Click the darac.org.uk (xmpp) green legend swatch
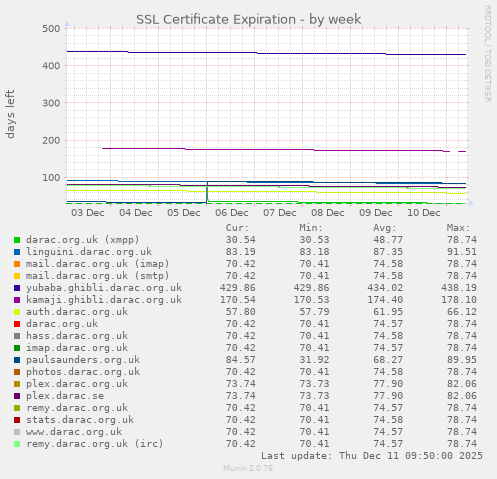Screen dimensions: 497x479 coord(17,240)
